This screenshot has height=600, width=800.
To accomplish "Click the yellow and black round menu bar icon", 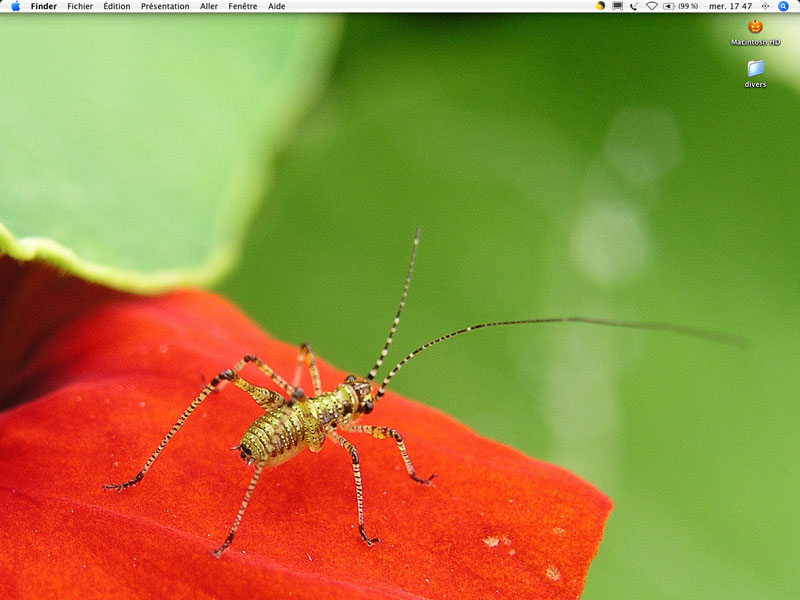I will point(601,6).
